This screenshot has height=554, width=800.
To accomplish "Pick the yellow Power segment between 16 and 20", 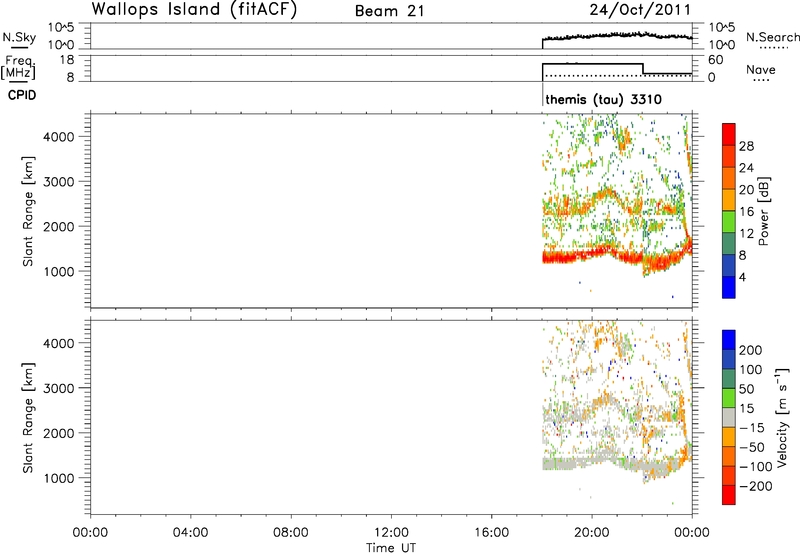I will coord(729,200).
